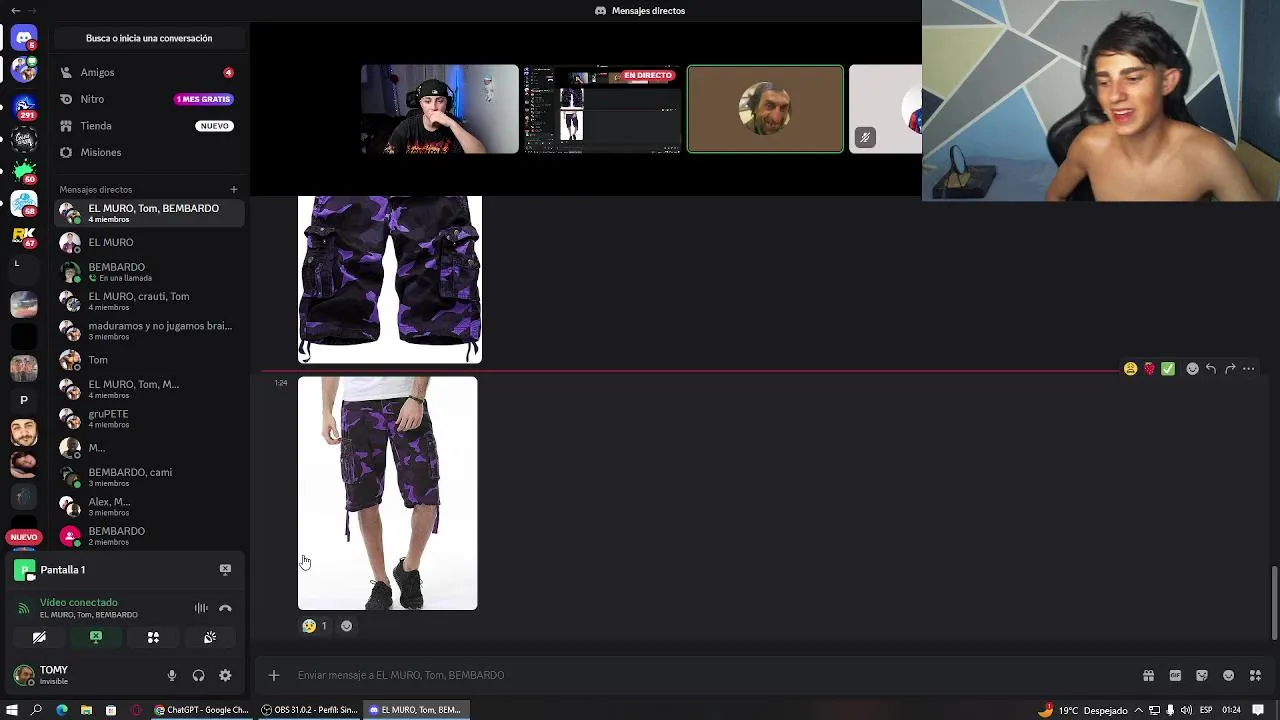Open maduramos y no jugamos group chat
The width and height of the screenshot is (1280, 720).
tap(149, 330)
